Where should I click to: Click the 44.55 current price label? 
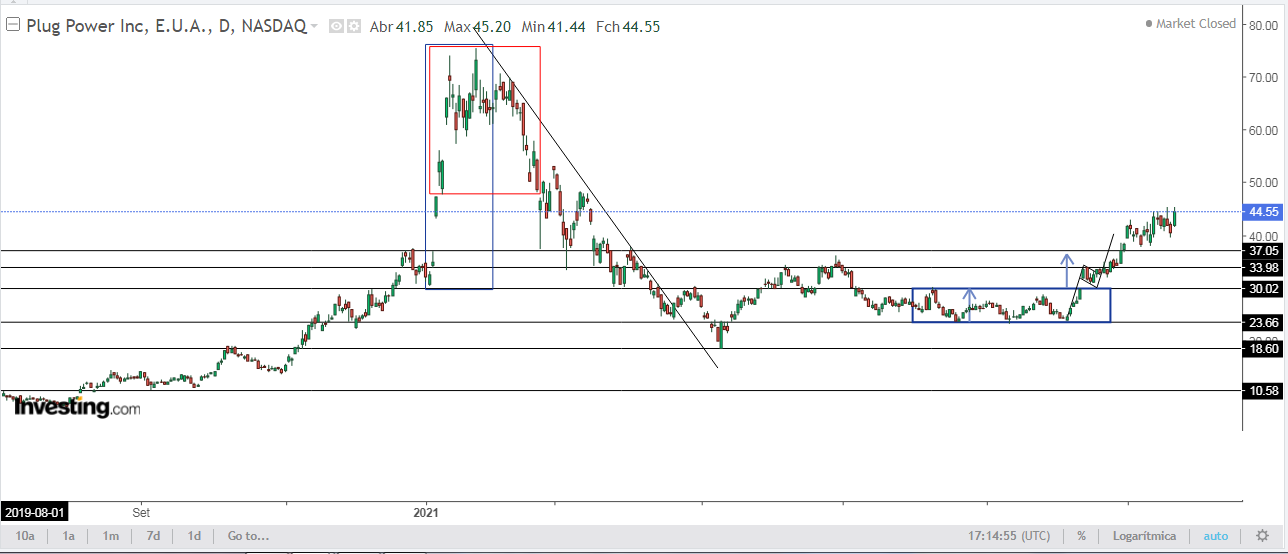[1262, 212]
